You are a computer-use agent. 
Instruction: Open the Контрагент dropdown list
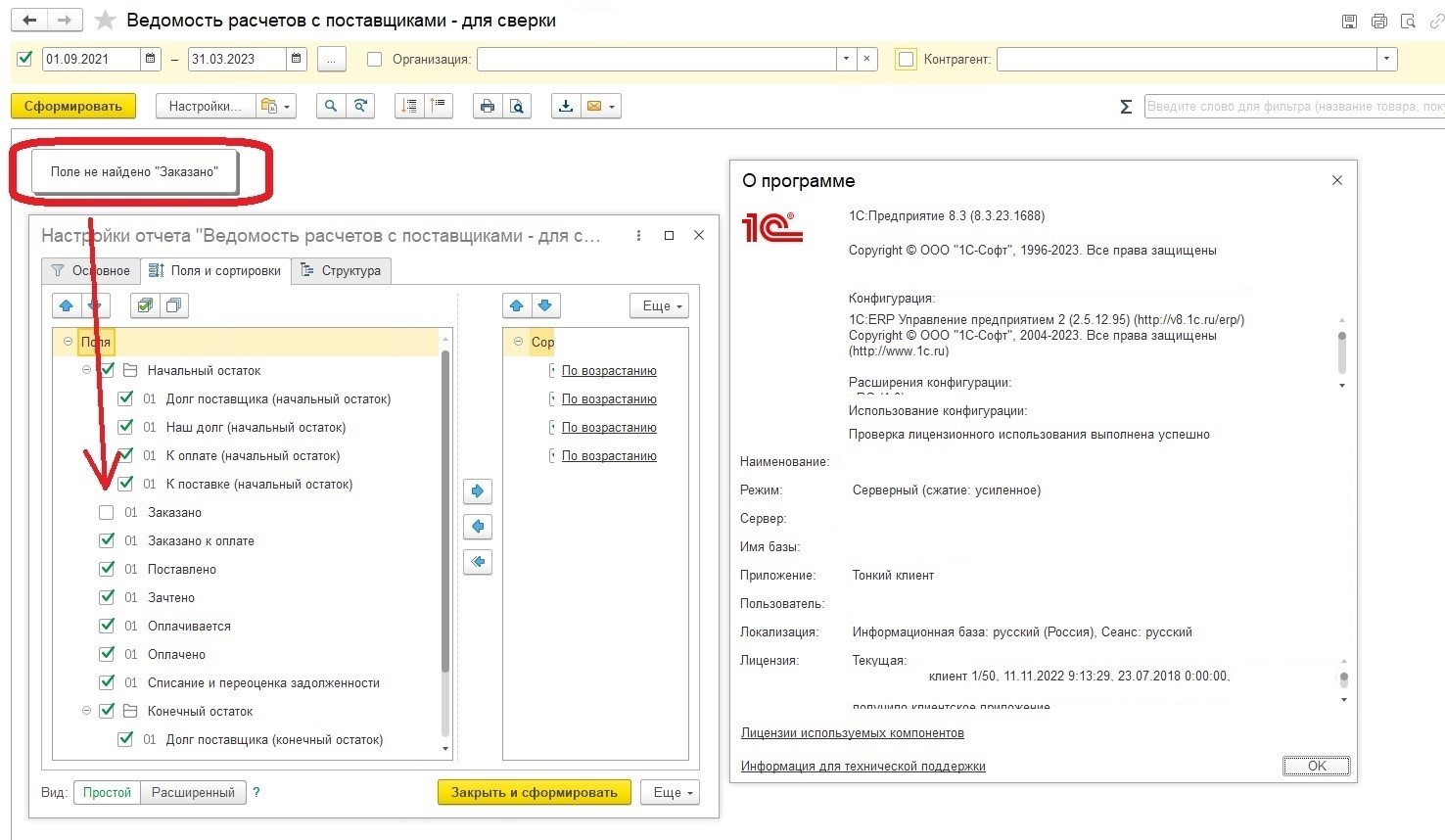click(1386, 59)
